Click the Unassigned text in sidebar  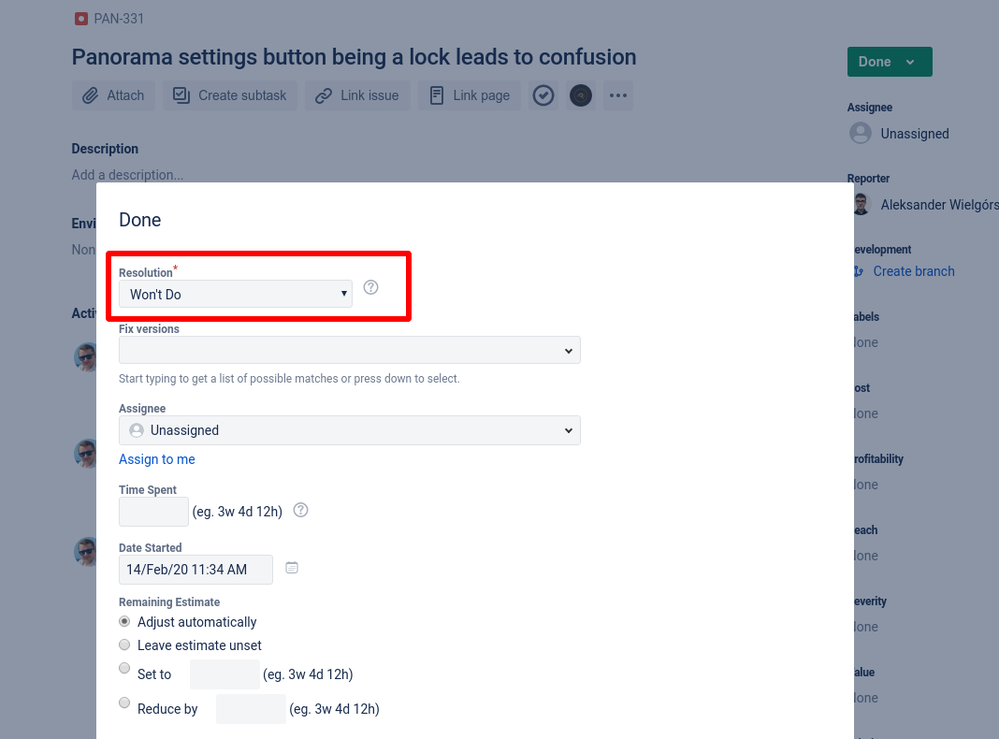pyautogui.click(x=915, y=134)
